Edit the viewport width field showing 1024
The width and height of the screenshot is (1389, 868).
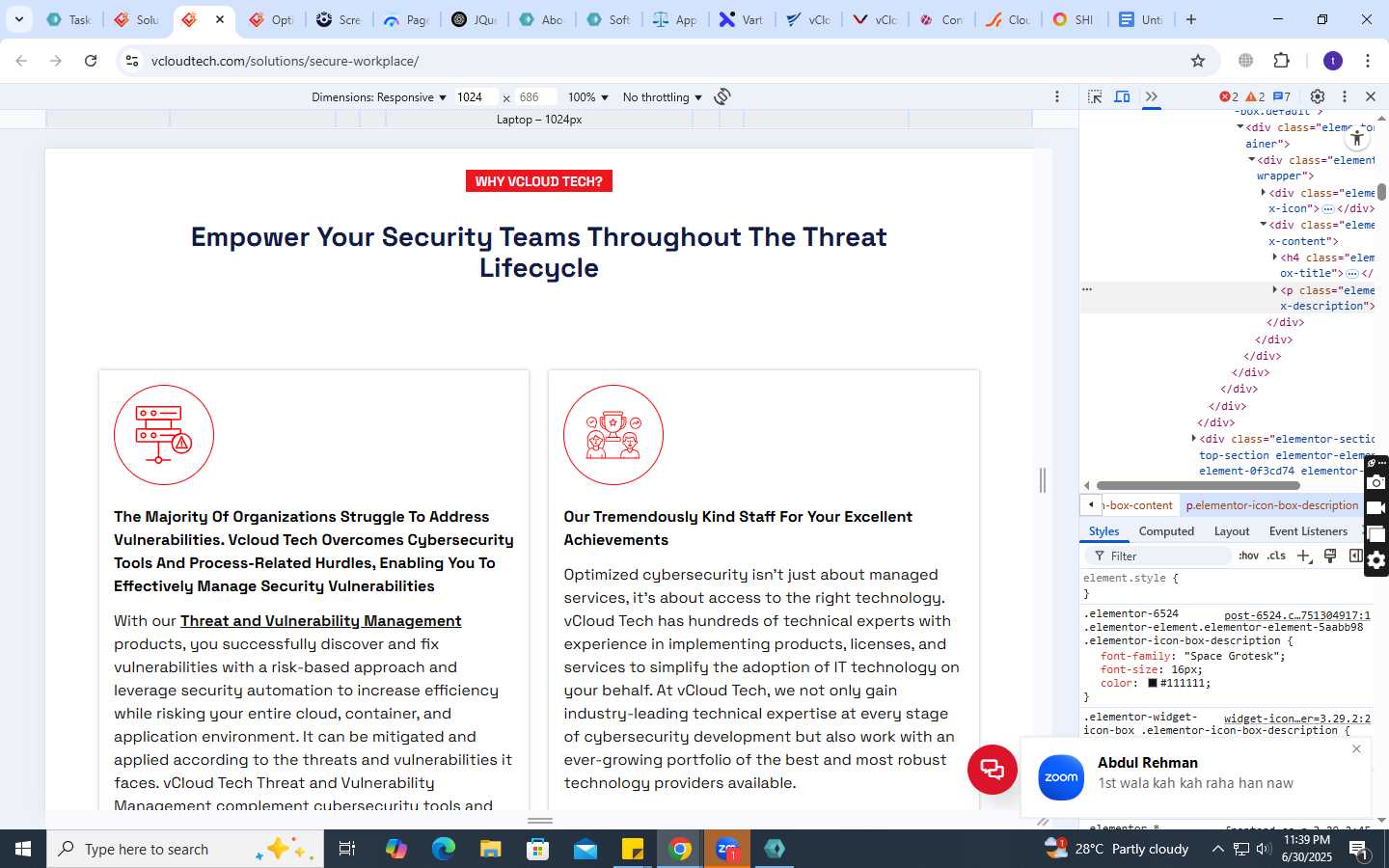476,97
